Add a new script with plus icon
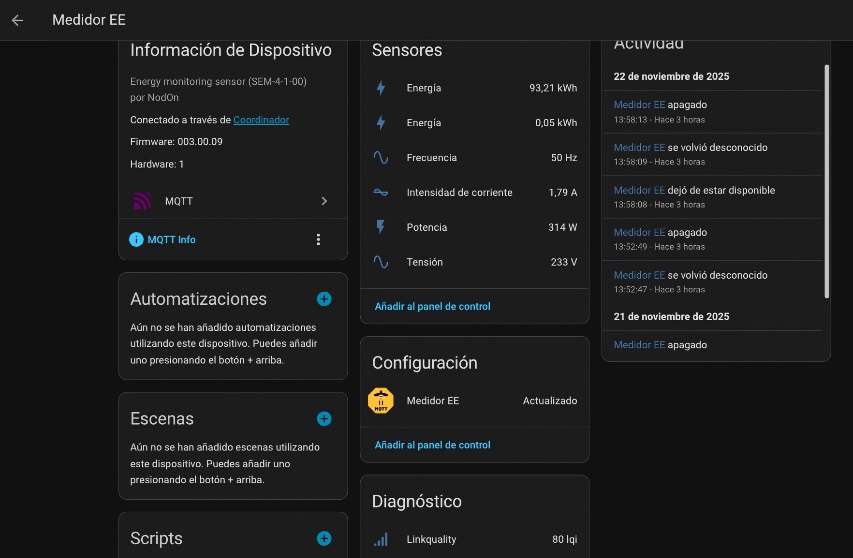This screenshot has width=853, height=558. tap(324, 538)
